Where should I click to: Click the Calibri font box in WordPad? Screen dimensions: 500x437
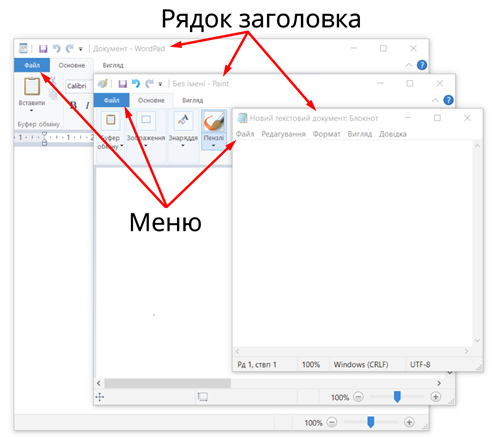pos(79,86)
